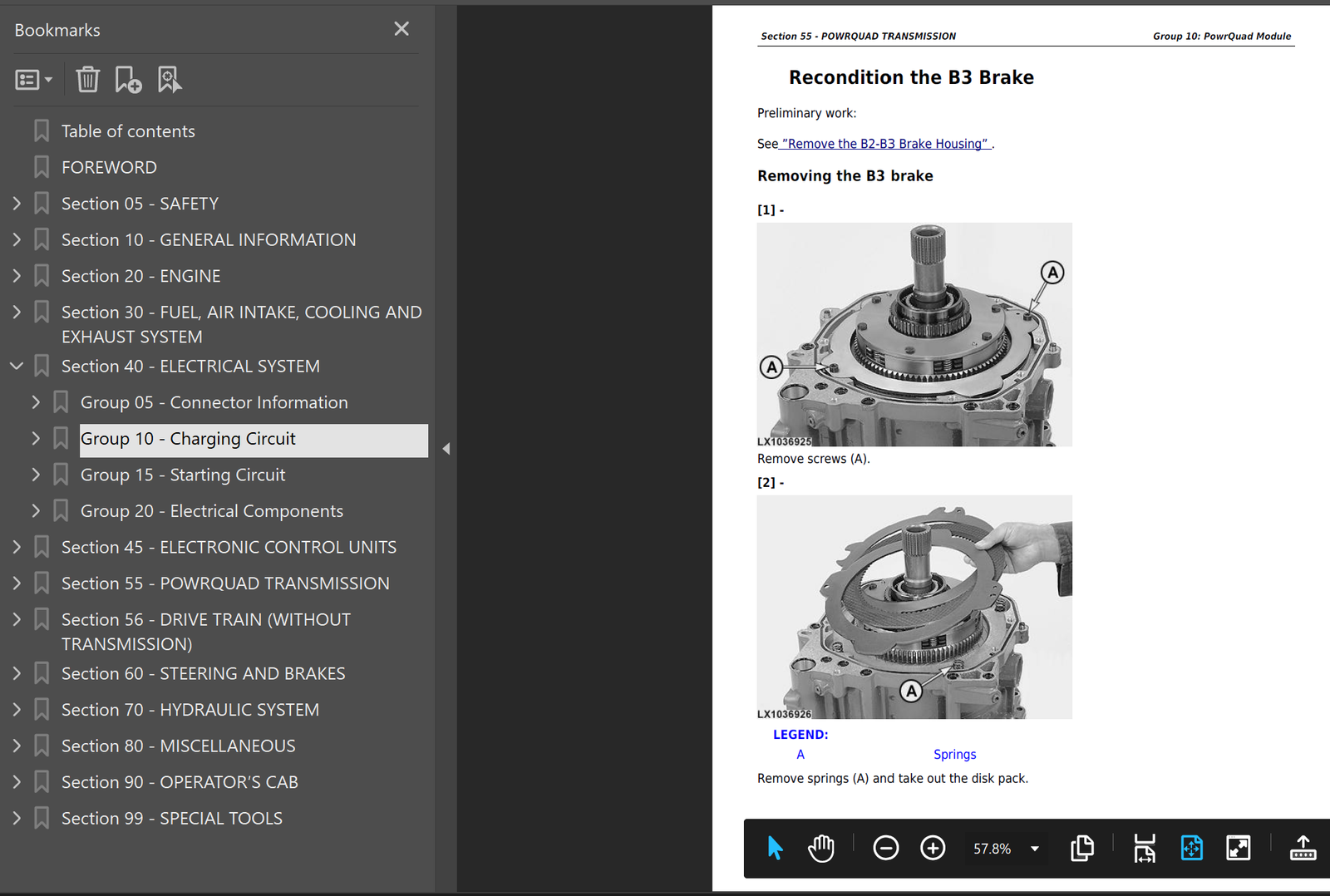Enable scrolling page display mode
The width and height of the screenshot is (1330, 896).
tap(1145, 848)
